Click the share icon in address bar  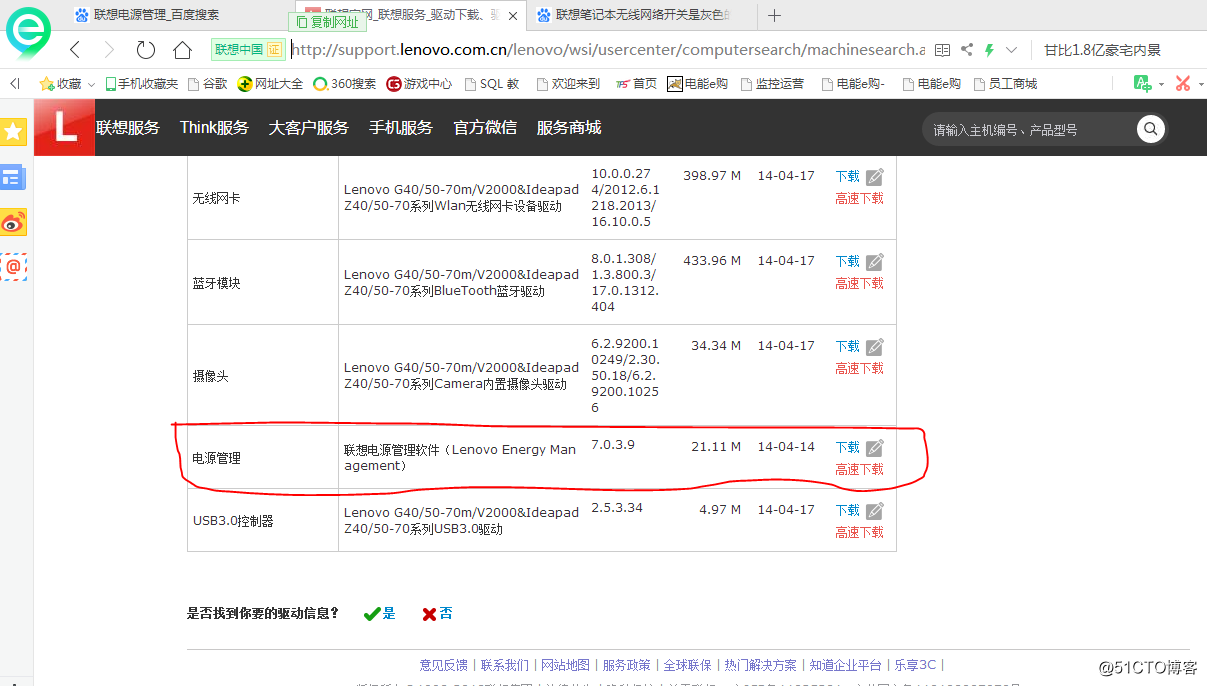pos(966,50)
